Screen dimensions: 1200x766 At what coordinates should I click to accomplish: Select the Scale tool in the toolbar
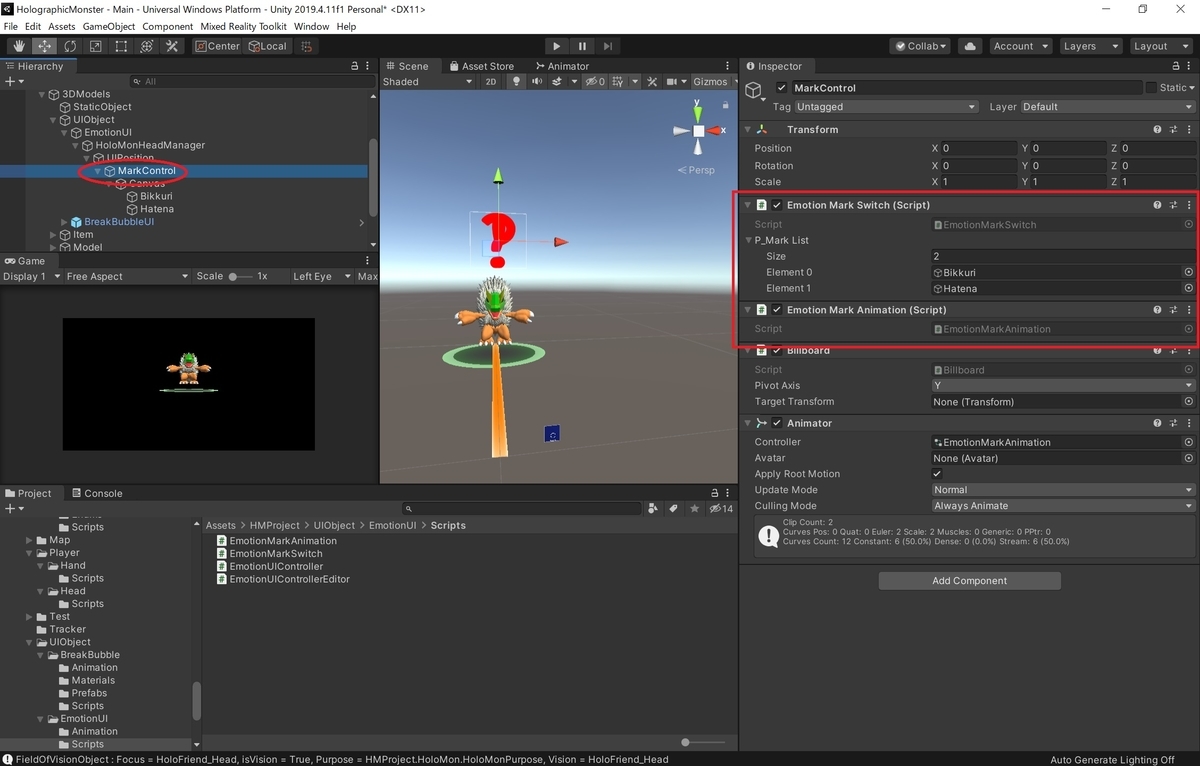pyautogui.click(x=95, y=46)
